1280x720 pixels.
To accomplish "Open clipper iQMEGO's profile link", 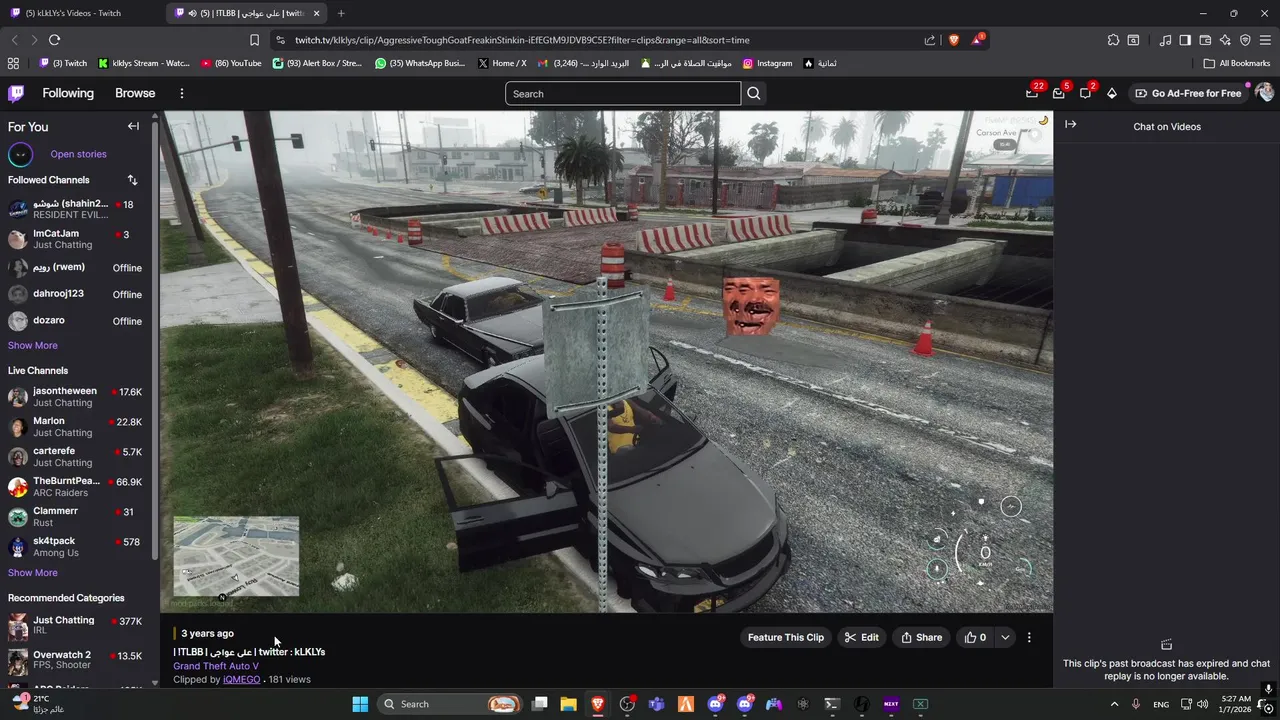I will [241, 679].
